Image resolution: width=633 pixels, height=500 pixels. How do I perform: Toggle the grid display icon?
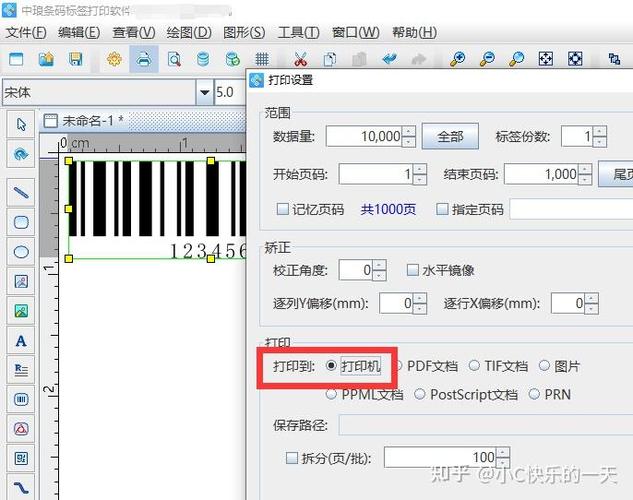point(262,59)
